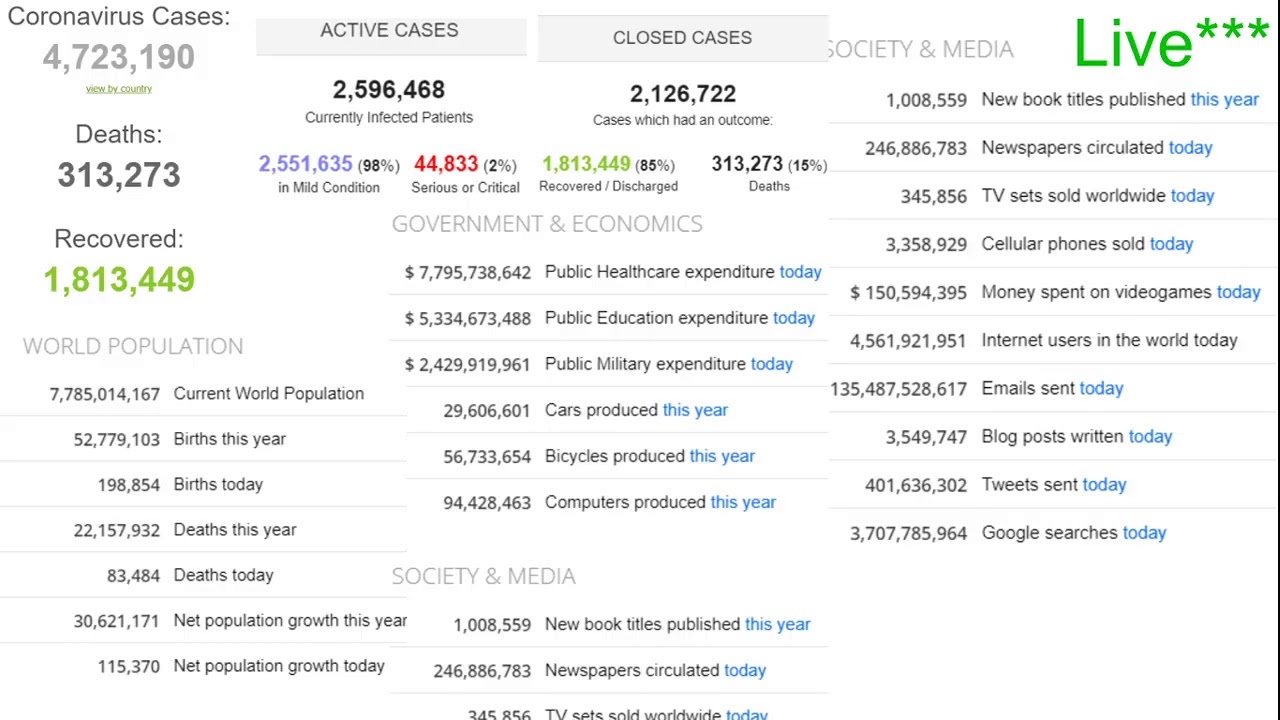Click the mild condition count 2,551,635
This screenshot has height=720, width=1280.
[x=305, y=164]
